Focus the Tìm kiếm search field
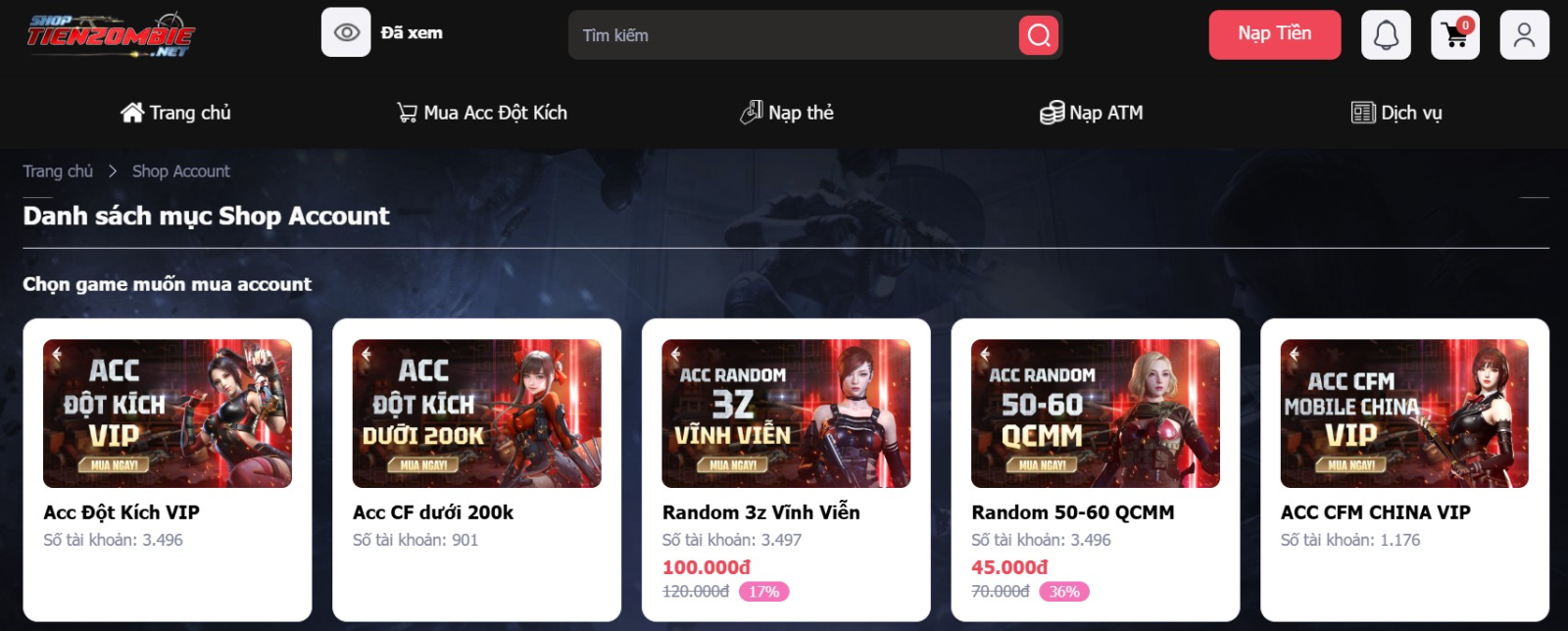The image size is (1568, 631). point(794,35)
